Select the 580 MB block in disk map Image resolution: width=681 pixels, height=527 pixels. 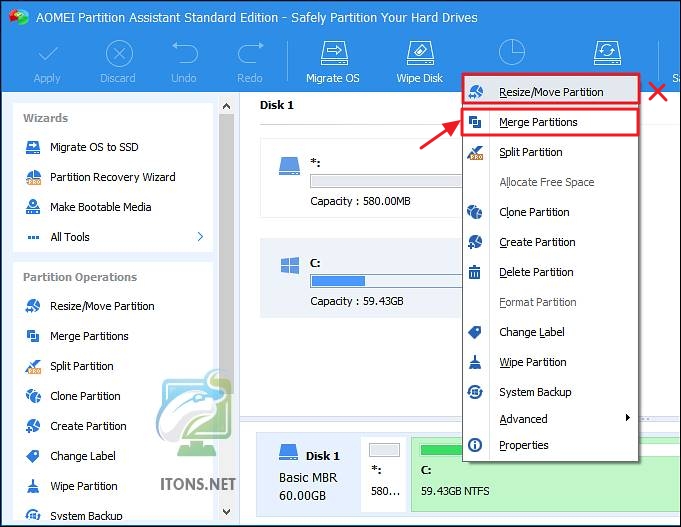point(385,474)
